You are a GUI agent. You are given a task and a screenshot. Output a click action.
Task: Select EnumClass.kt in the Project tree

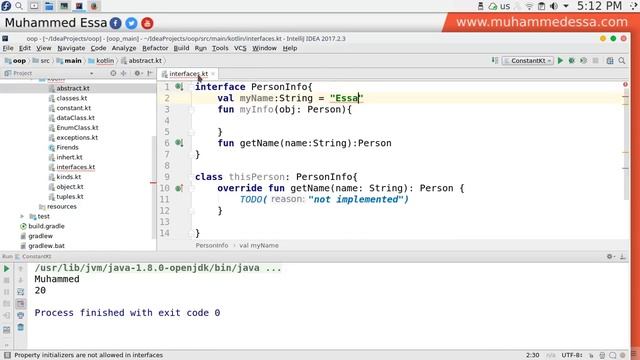tap(77, 127)
